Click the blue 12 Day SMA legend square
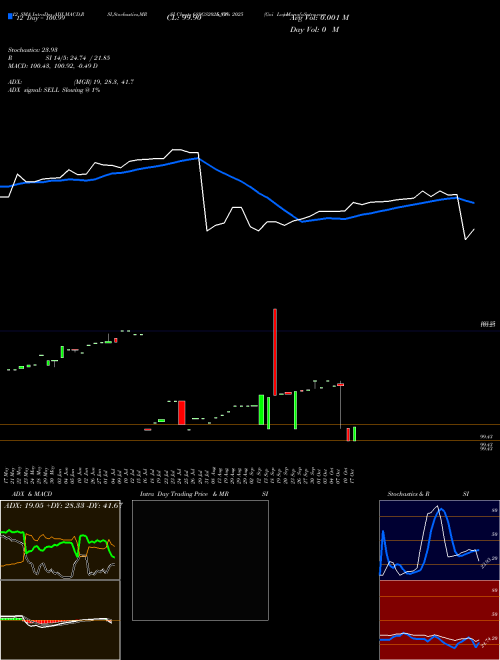This screenshot has height=660, width=500. [x=10, y=16]
